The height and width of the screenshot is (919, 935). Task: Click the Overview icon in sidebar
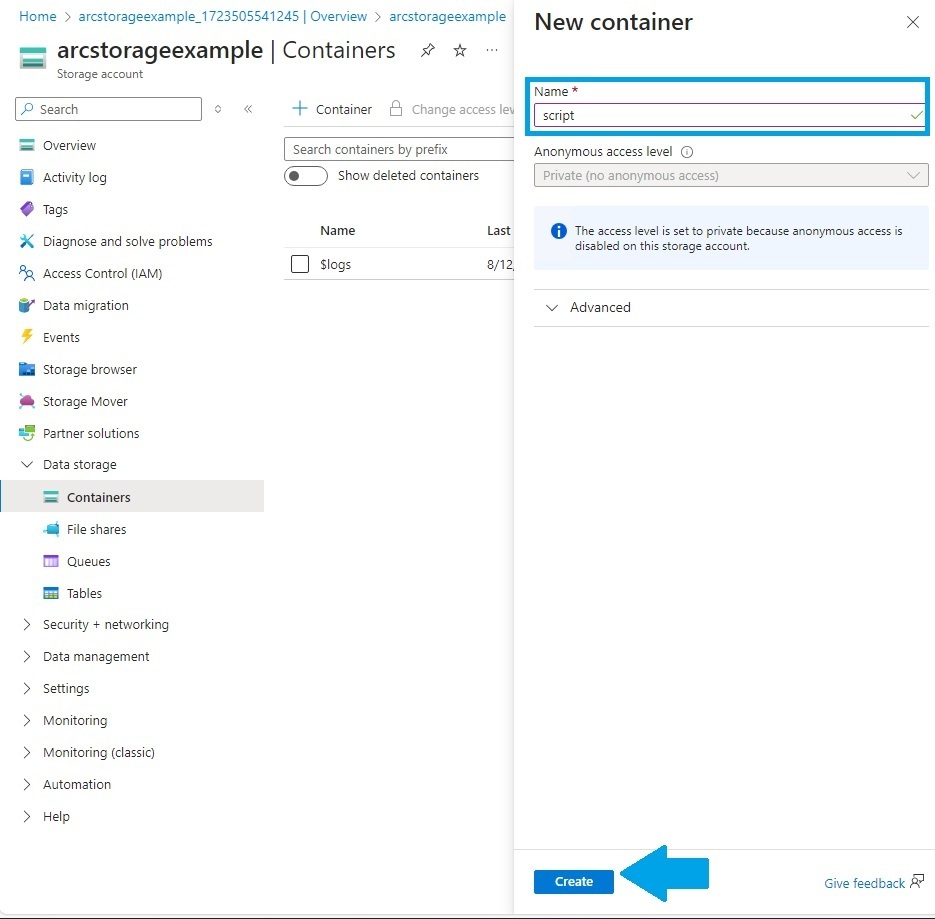[x=27, y=146]
